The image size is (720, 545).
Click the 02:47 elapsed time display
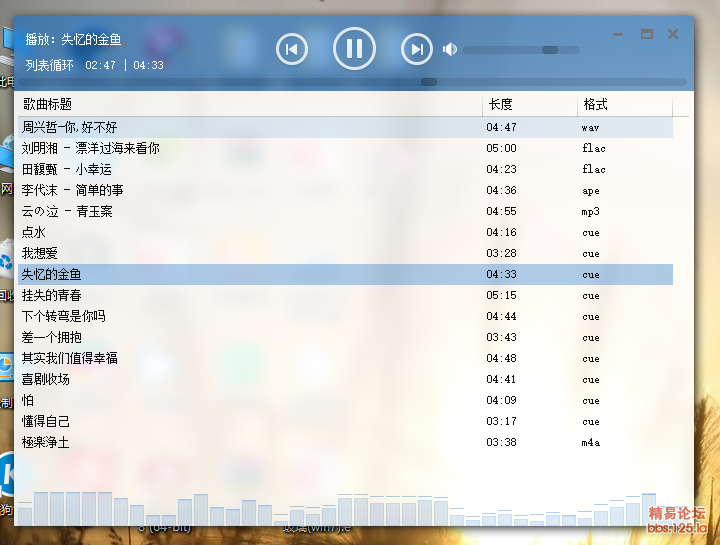click(101, 65)
